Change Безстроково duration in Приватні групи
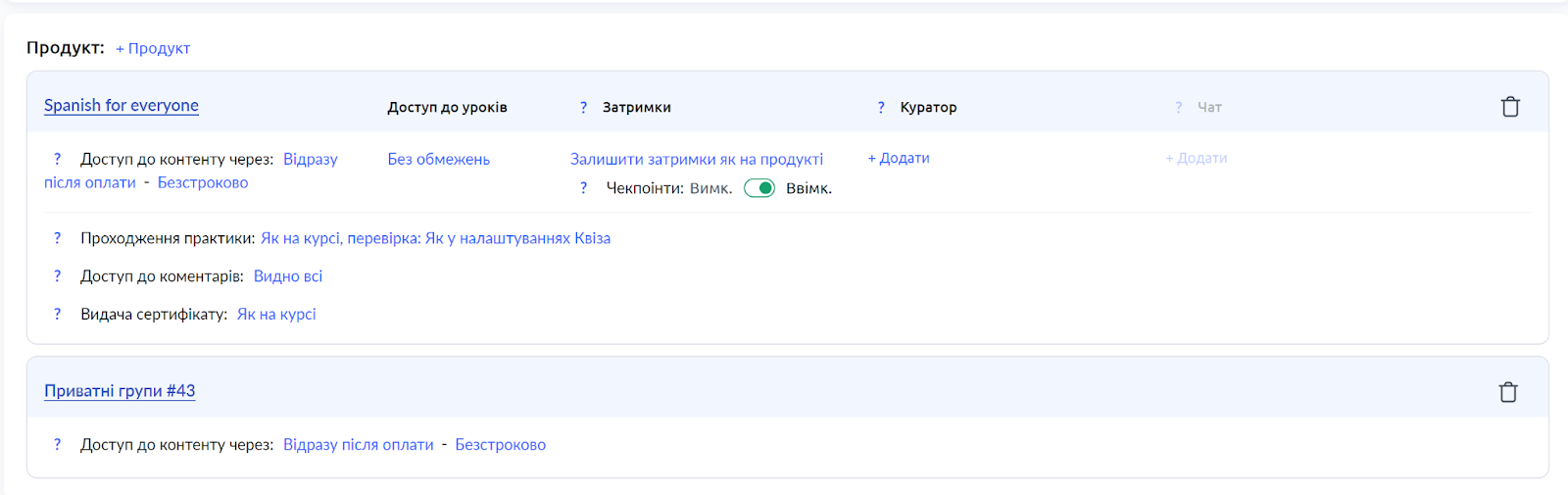This screenshot has width=1568, height=495. click(x=501, y=445)
